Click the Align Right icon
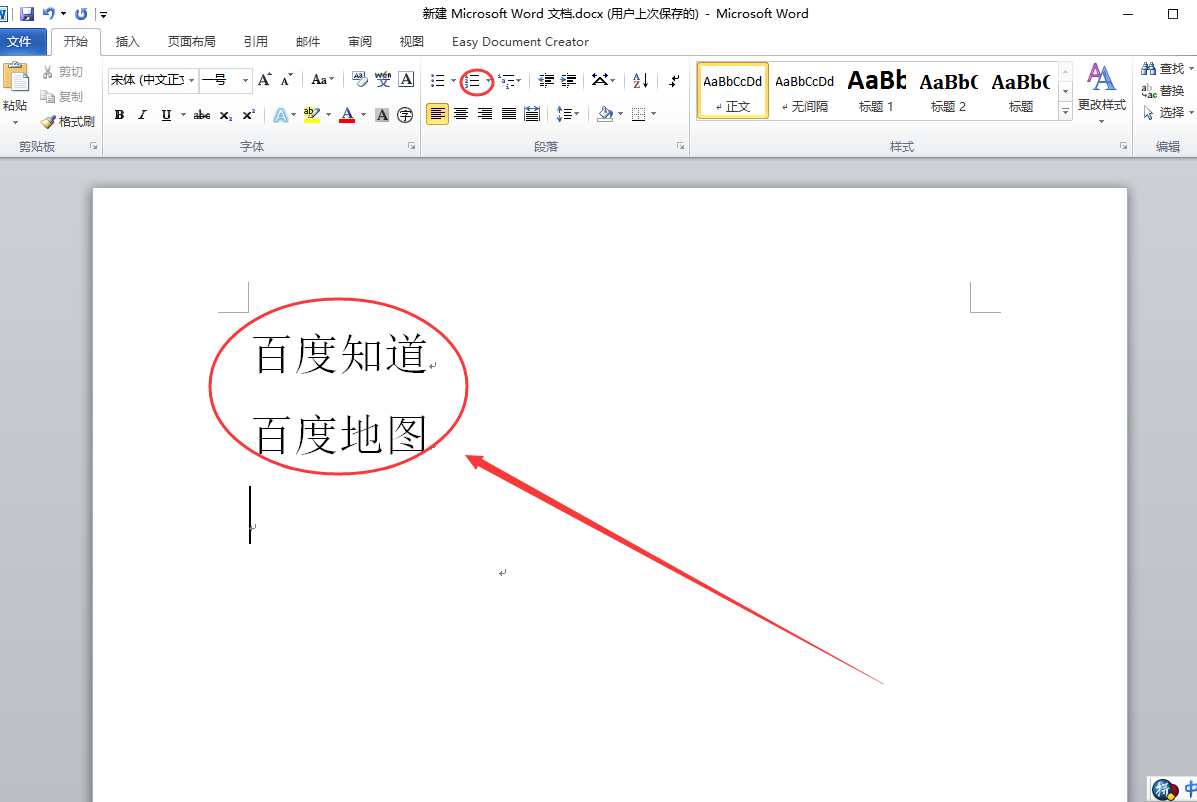Image resolution: width=1197 pixels, height=802 pixels. pos(485,114)
